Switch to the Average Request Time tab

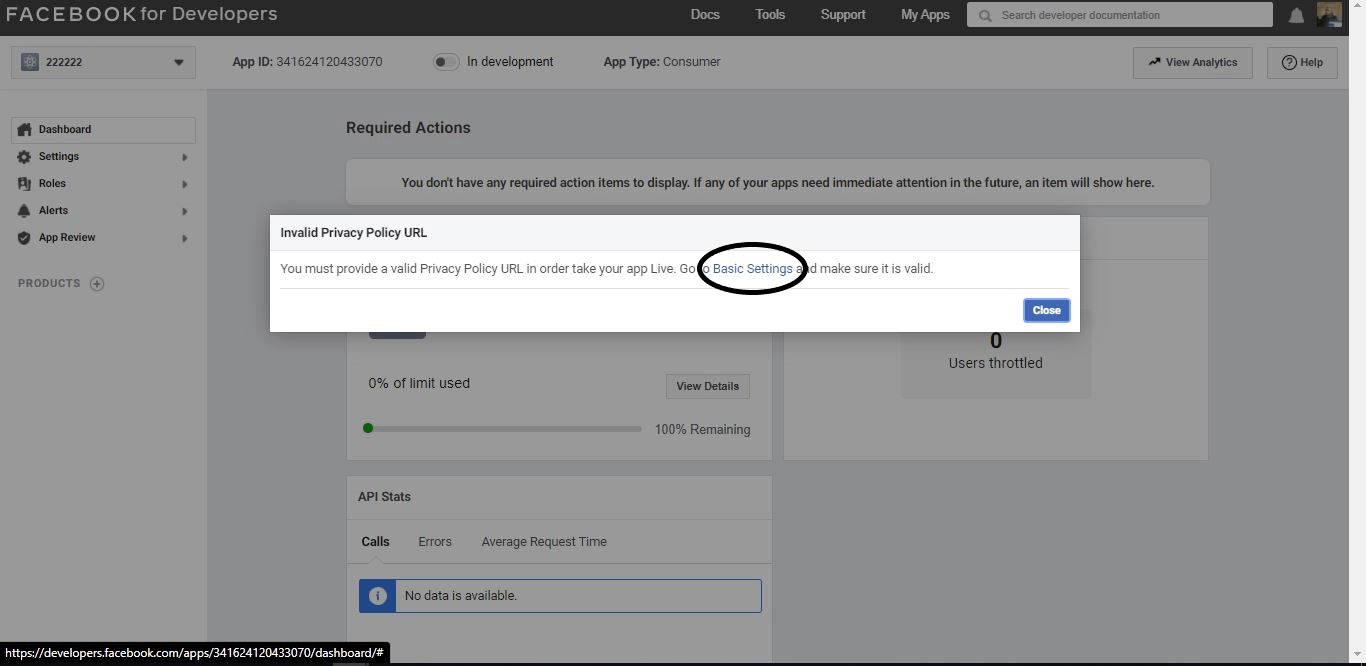544,542
